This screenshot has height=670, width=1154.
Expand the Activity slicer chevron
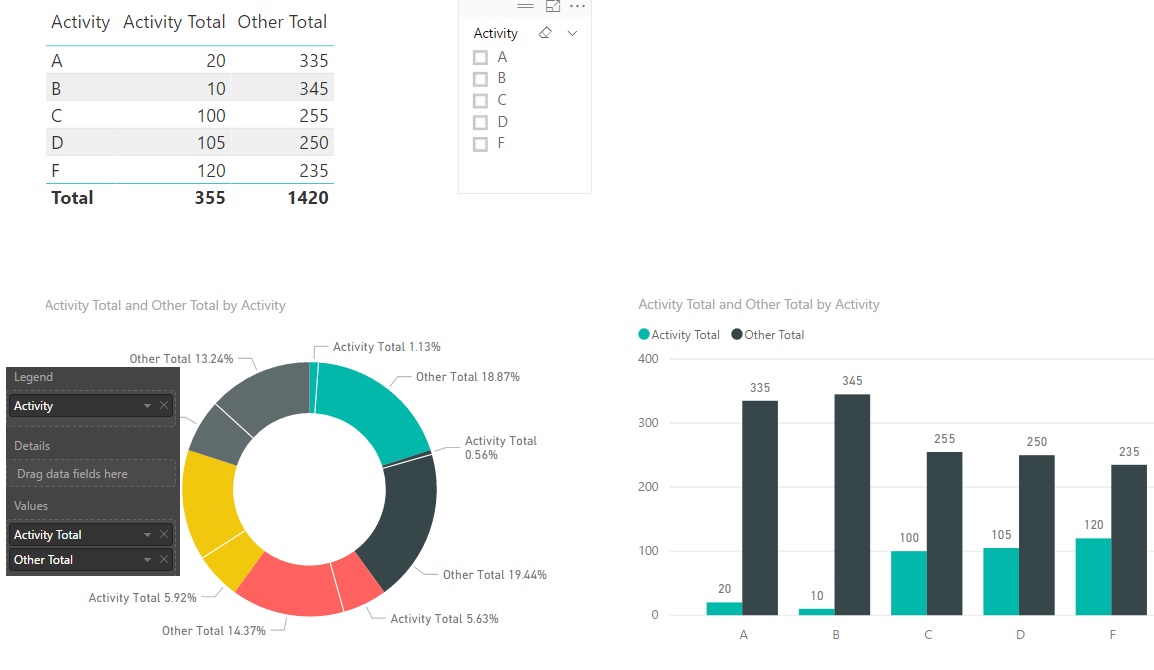573,33
